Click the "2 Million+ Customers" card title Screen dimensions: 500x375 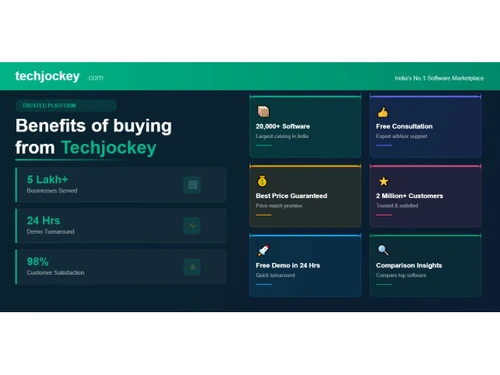(409, 196)
